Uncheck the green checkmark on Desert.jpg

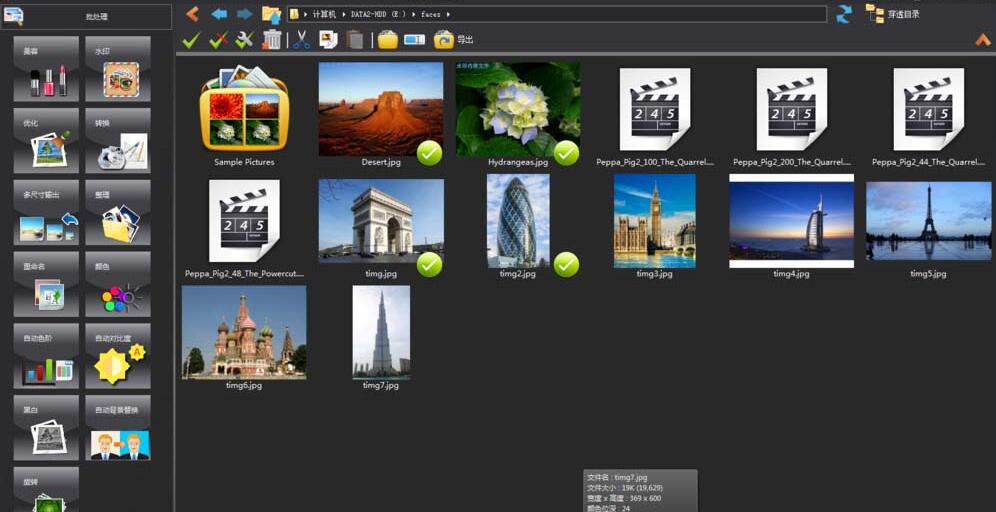click(429, 153)
